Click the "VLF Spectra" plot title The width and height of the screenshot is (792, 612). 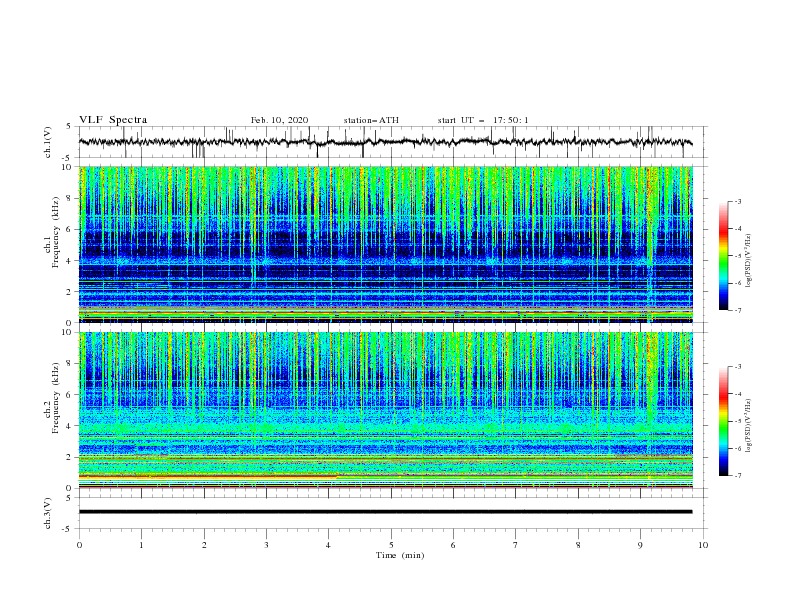pyautogui.click(x=113, y=120)
